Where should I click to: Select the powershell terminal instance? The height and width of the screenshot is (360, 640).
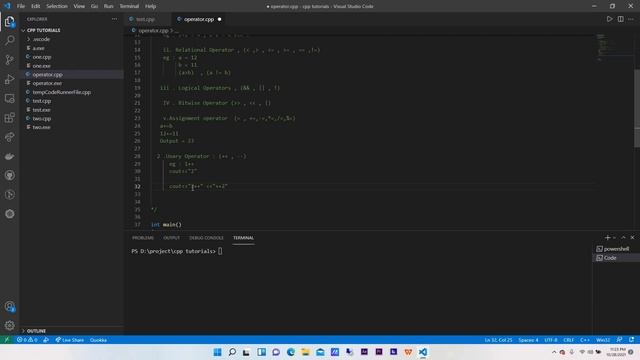616,249
